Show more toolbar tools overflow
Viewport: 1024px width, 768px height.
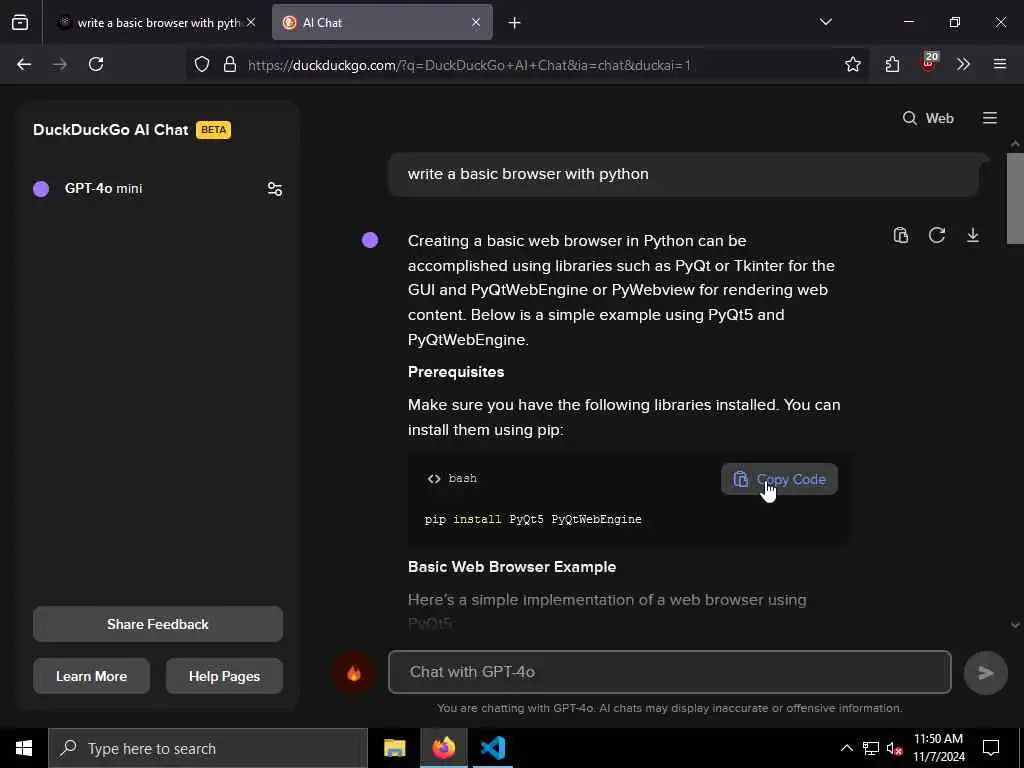[x=963, y=64]
